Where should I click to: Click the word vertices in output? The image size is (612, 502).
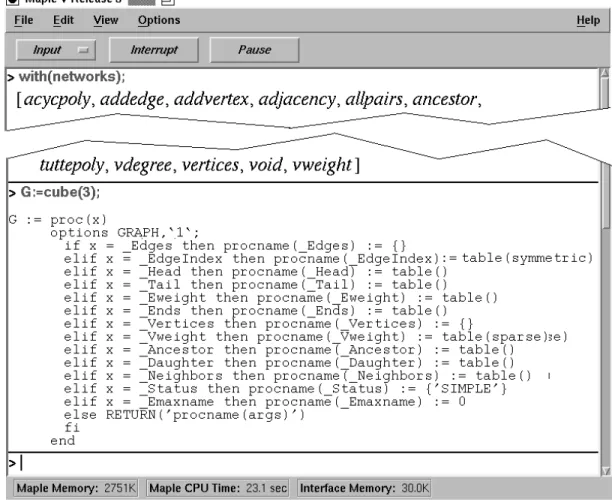[x=210, y=165]
